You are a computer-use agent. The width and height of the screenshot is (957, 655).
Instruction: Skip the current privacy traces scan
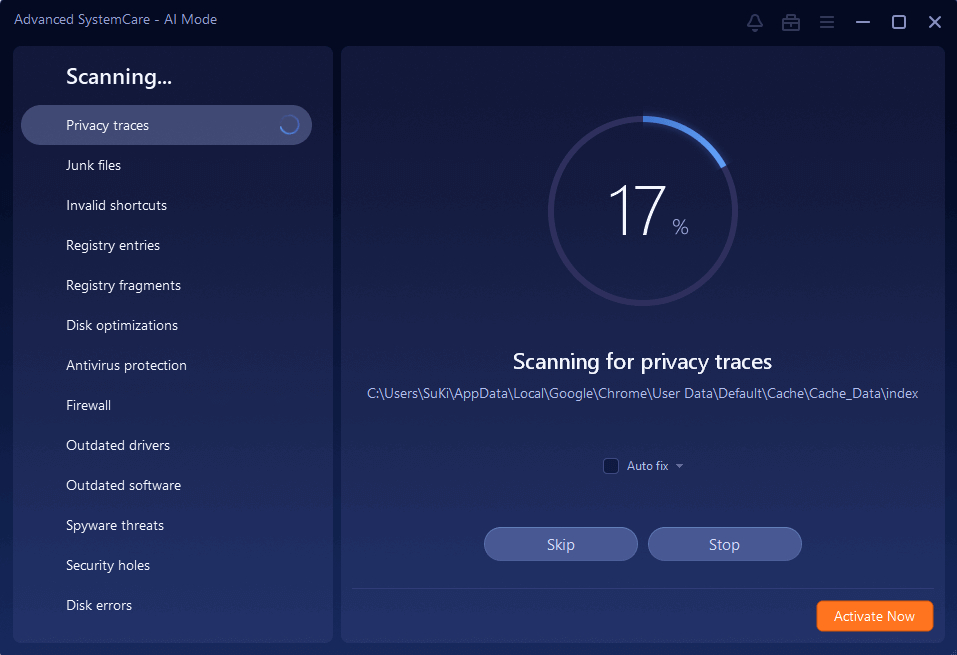coord(561,544)
